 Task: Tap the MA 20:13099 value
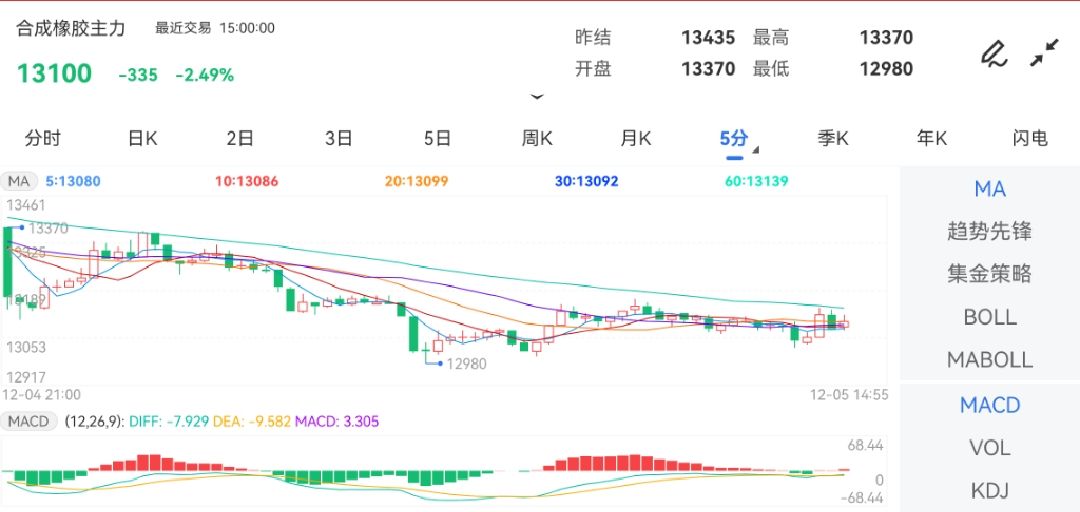point(417,181)
